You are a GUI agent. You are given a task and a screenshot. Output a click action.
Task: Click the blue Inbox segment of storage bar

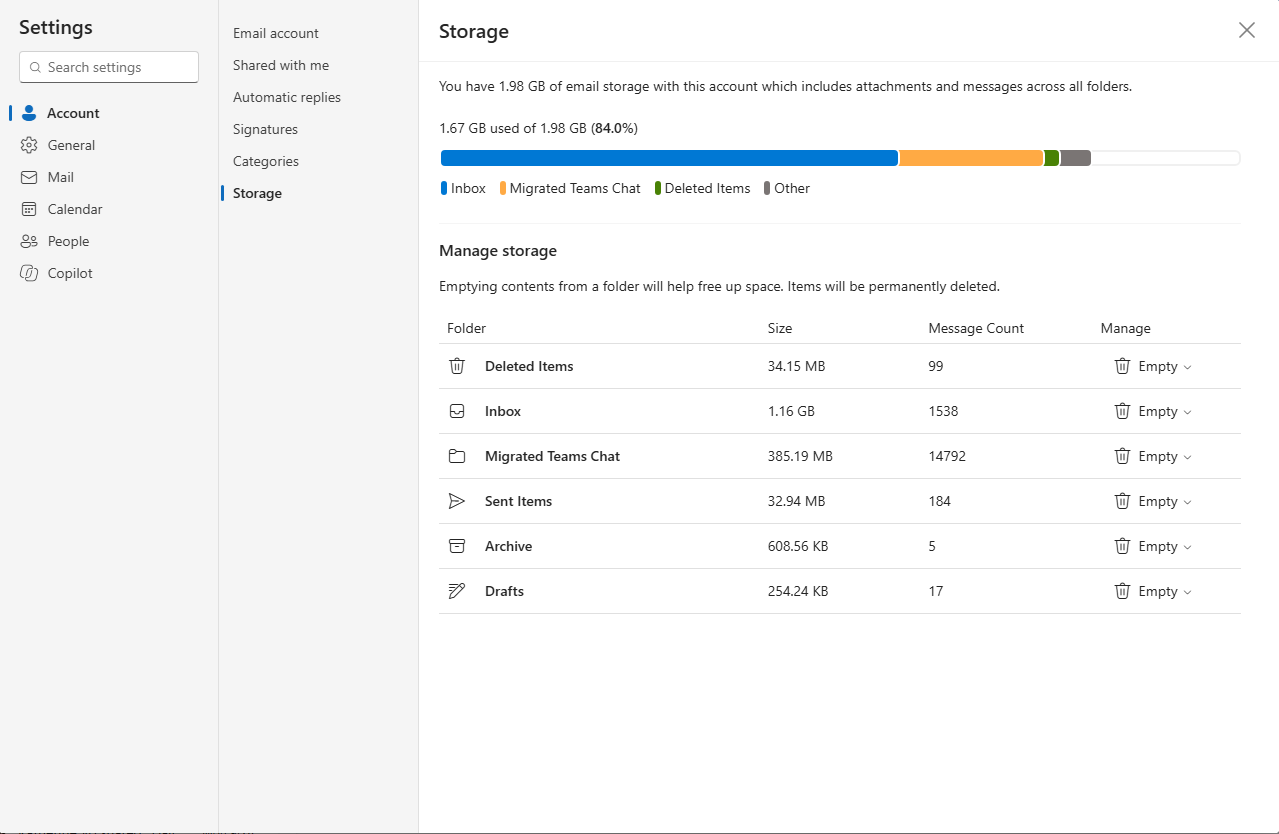pyautogui.click(x=669, y=158)
